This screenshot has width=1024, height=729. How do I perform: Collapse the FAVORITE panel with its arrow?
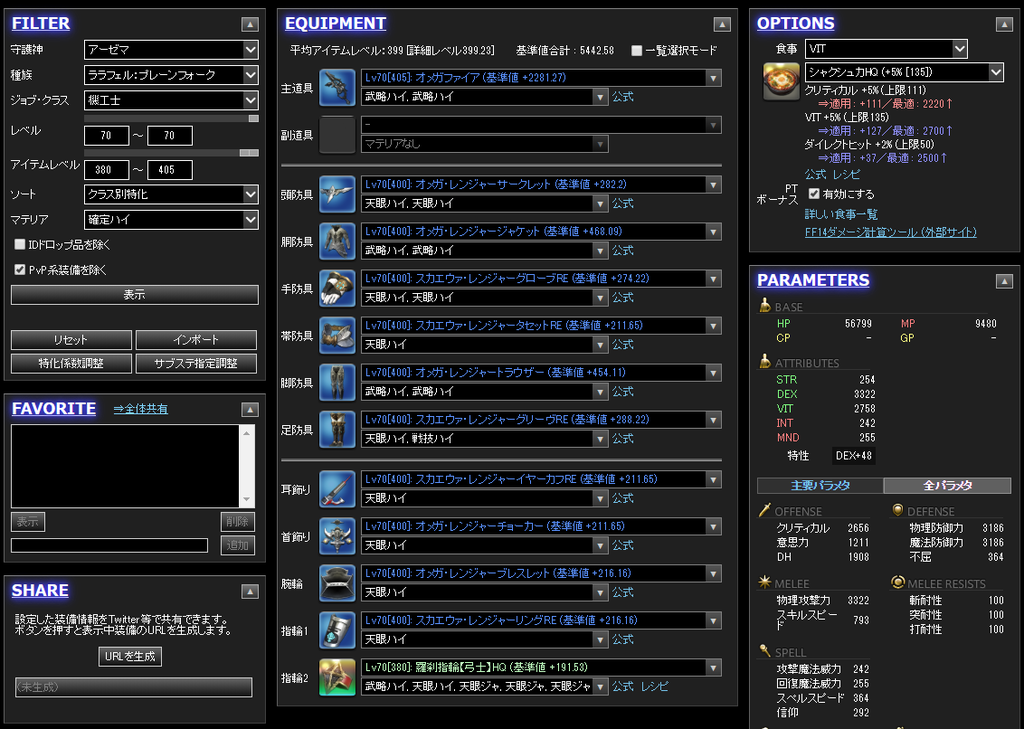(x=249, y=410)
